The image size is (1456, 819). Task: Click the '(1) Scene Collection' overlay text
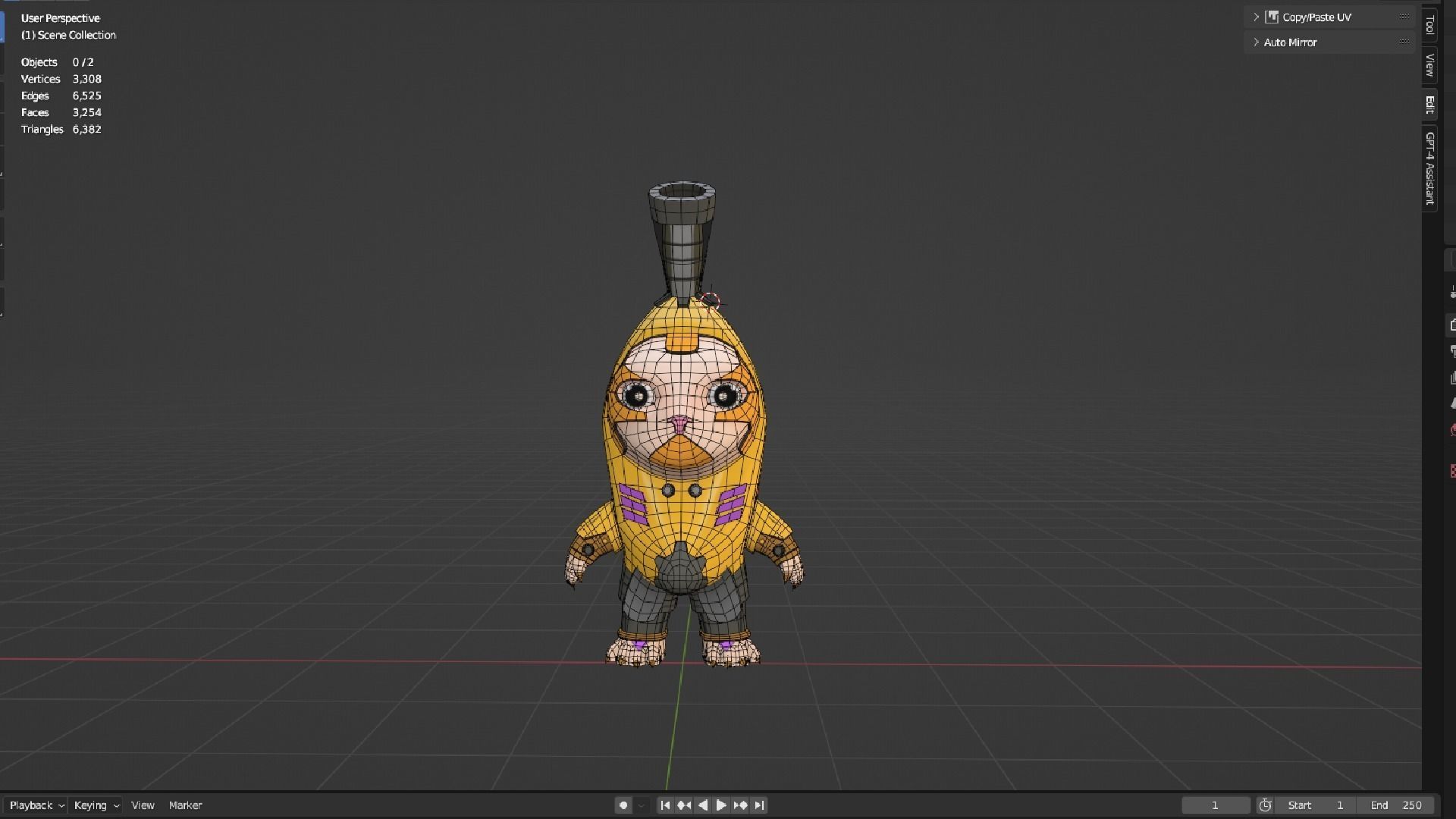pyautogui.click(x=68, y=35)
